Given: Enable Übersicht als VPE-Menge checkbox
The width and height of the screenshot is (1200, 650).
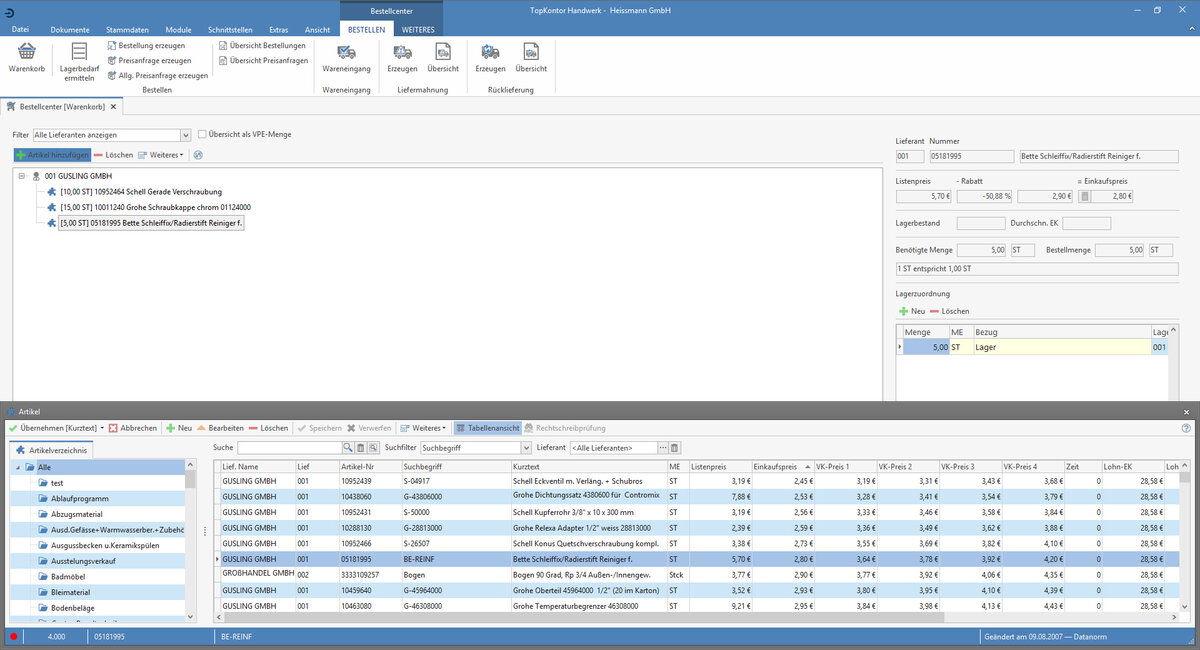Looking at the screenshot, I should tap(202, 134).
